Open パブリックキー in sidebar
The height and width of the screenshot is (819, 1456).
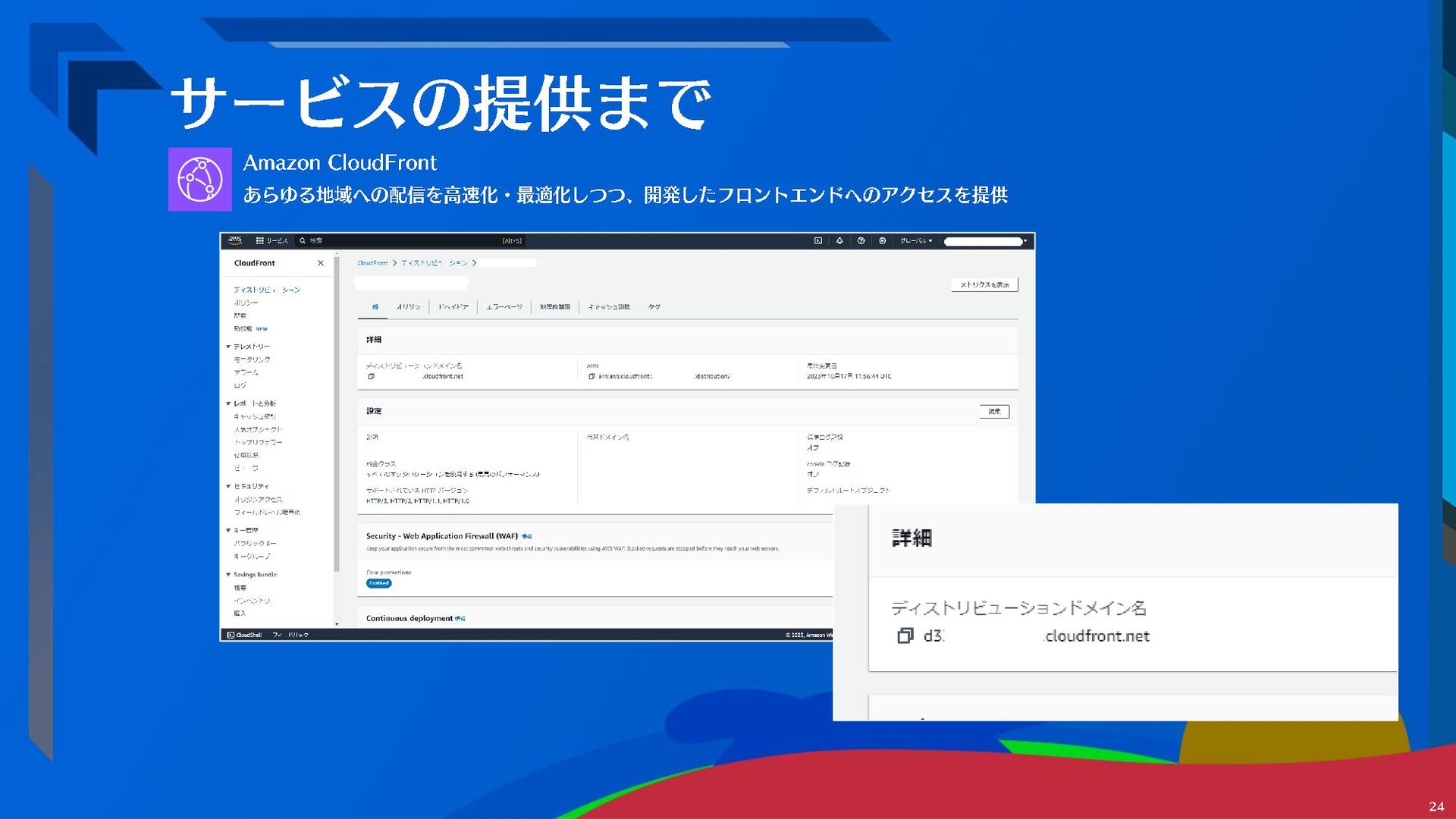(x=255, y=543)
